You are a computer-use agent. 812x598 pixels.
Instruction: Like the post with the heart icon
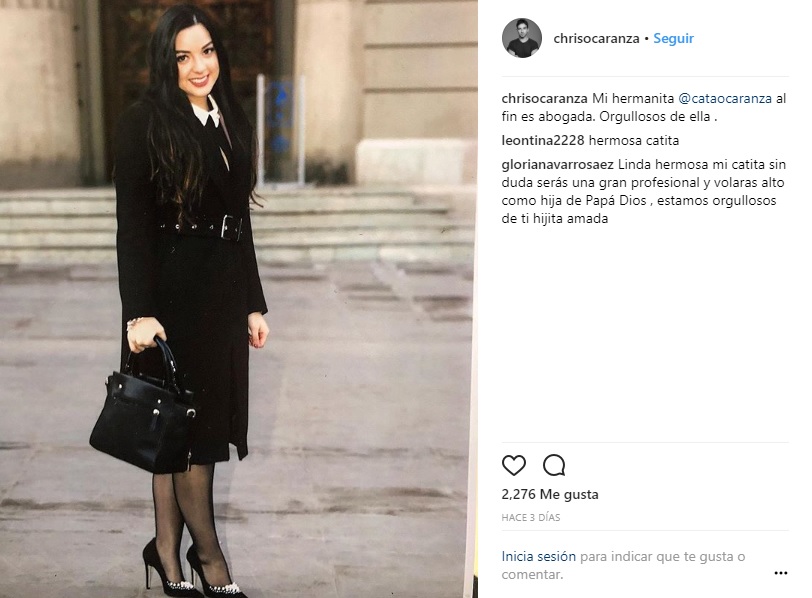pyautogui.click(x=514, y=465)
